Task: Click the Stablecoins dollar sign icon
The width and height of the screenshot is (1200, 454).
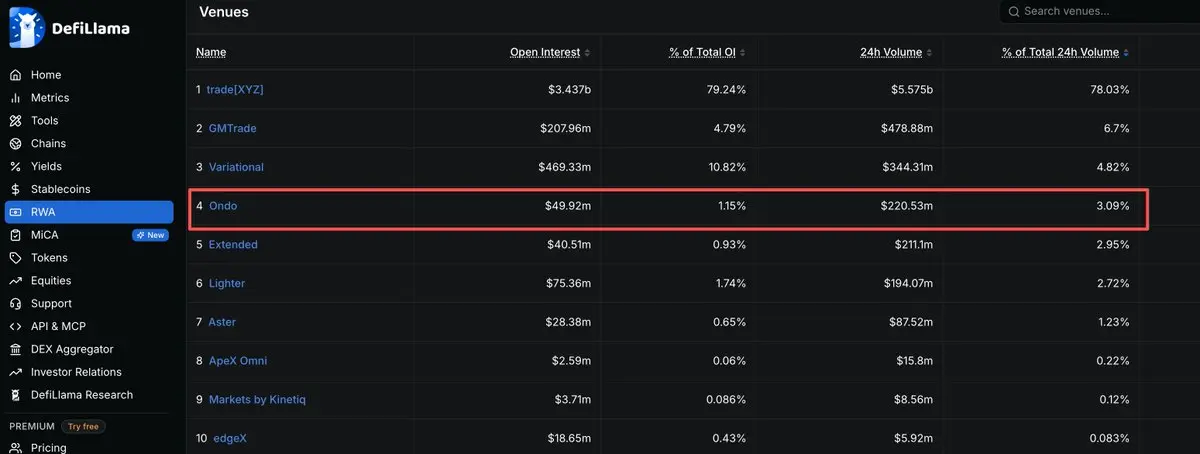Action: 15,189
